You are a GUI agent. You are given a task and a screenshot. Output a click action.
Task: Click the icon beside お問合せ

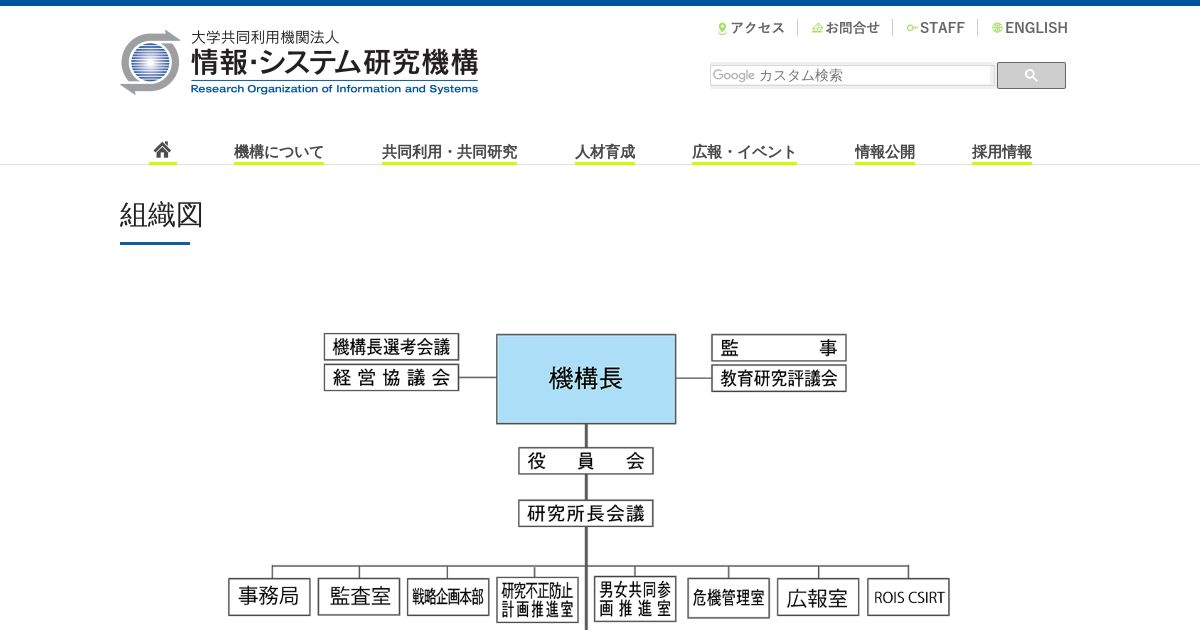pyautogui.click(x=817, y=28)
